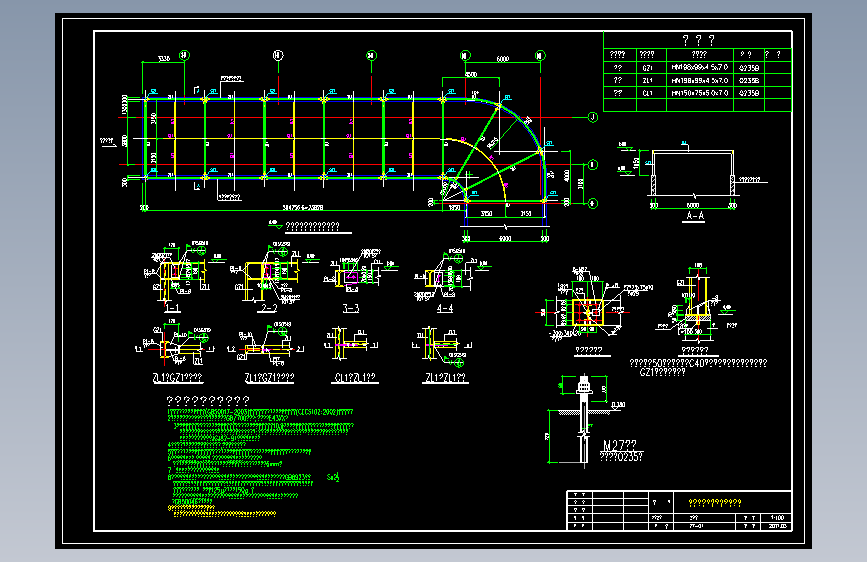This screenshot has height=562, width=867.
Task: Click the 6000 dimension under the A-A section
Action: click(x=693, y=205)
